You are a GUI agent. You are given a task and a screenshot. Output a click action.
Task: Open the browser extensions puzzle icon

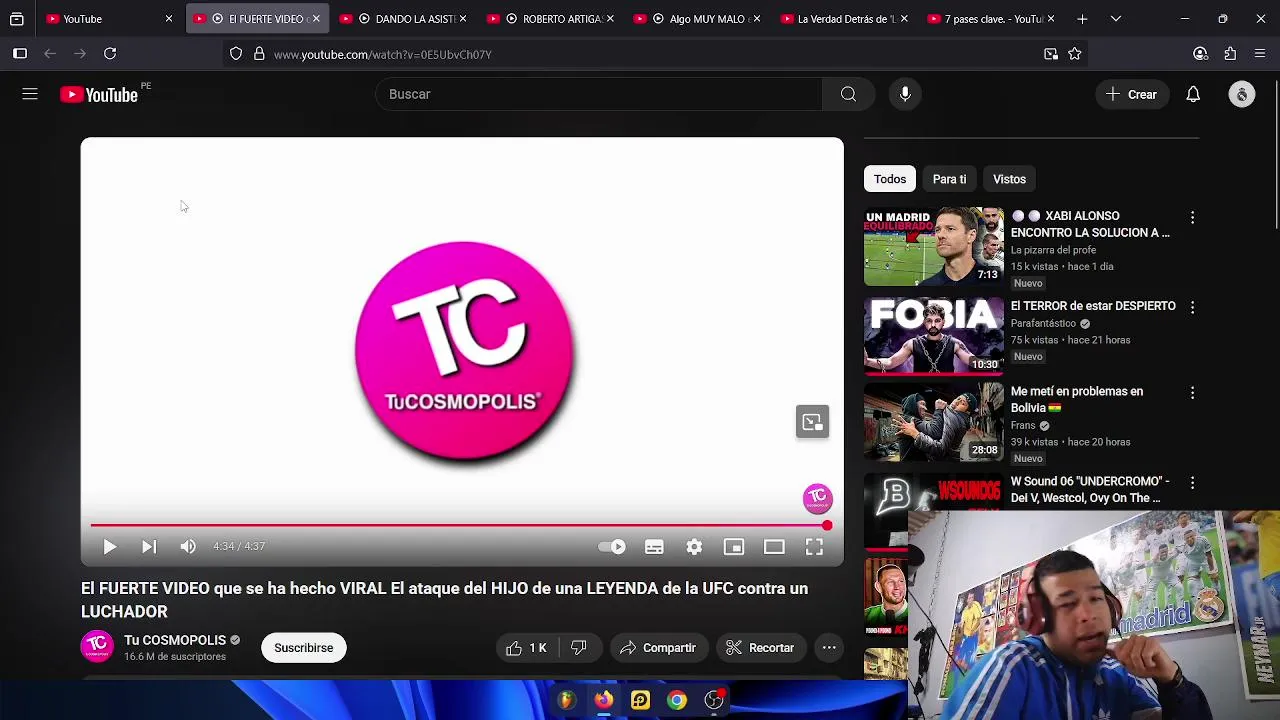point(1231,53)
